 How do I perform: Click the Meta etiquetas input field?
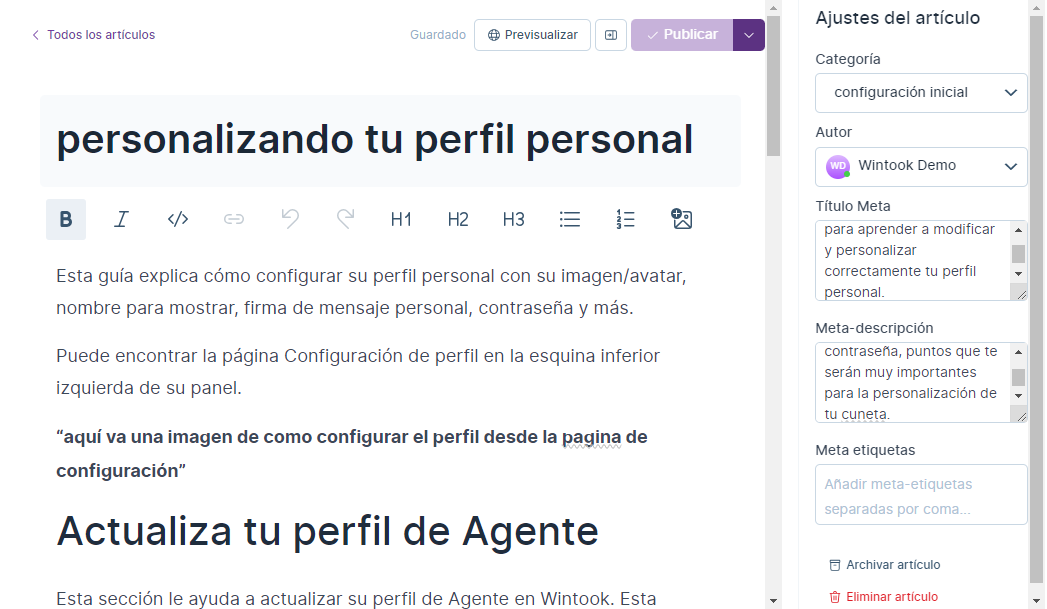pyautogui.click(x=921, y=494)
